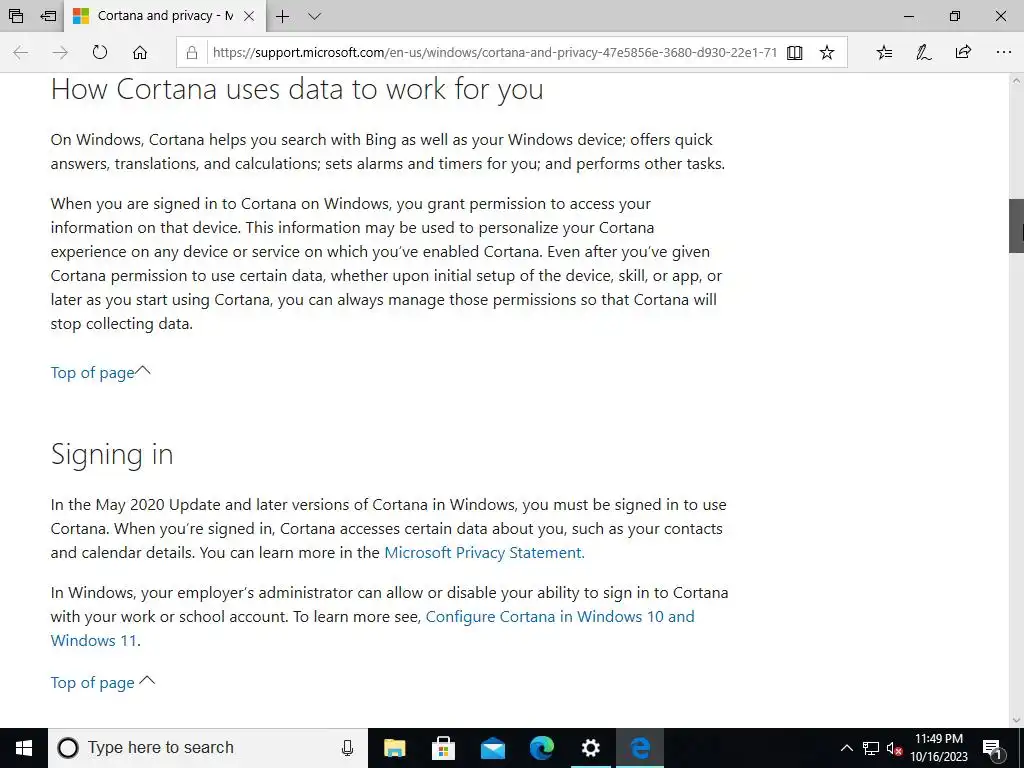1024x768 pixels.
Task: Open File Explorer from taskbar
Action: pyautogui.click(x=394, y=748)
